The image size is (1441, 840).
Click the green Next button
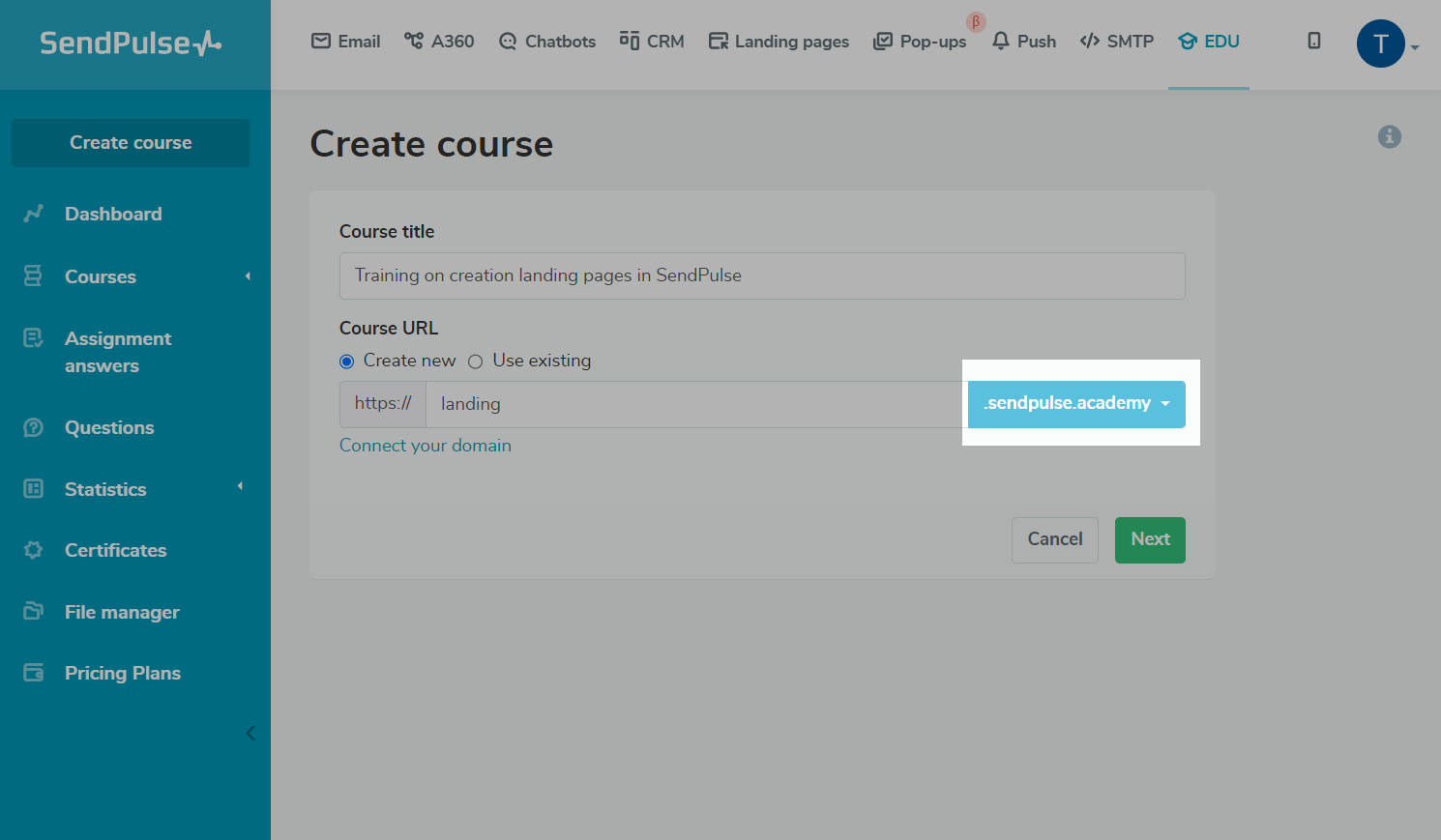pyautogui.click(x=1150, y=539)
